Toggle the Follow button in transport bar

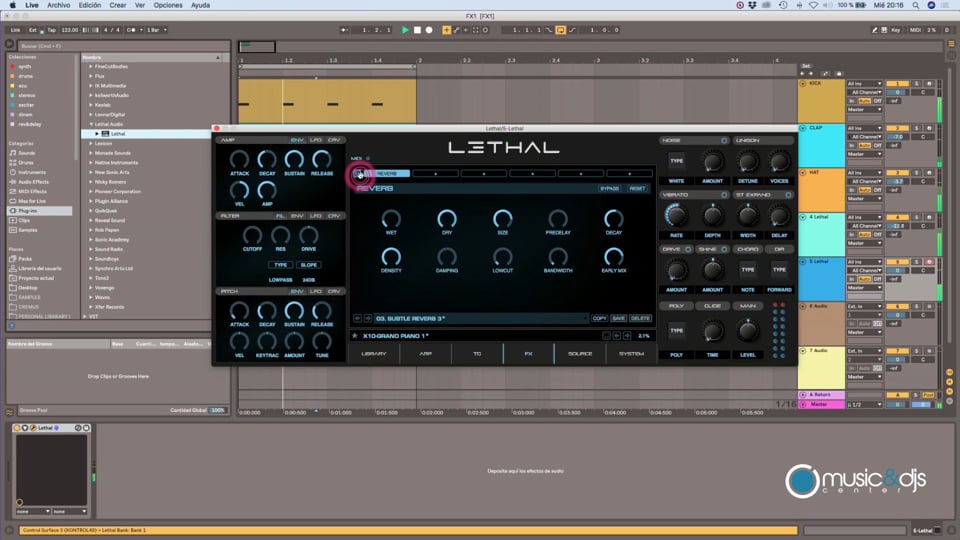(x=345, y=29)
